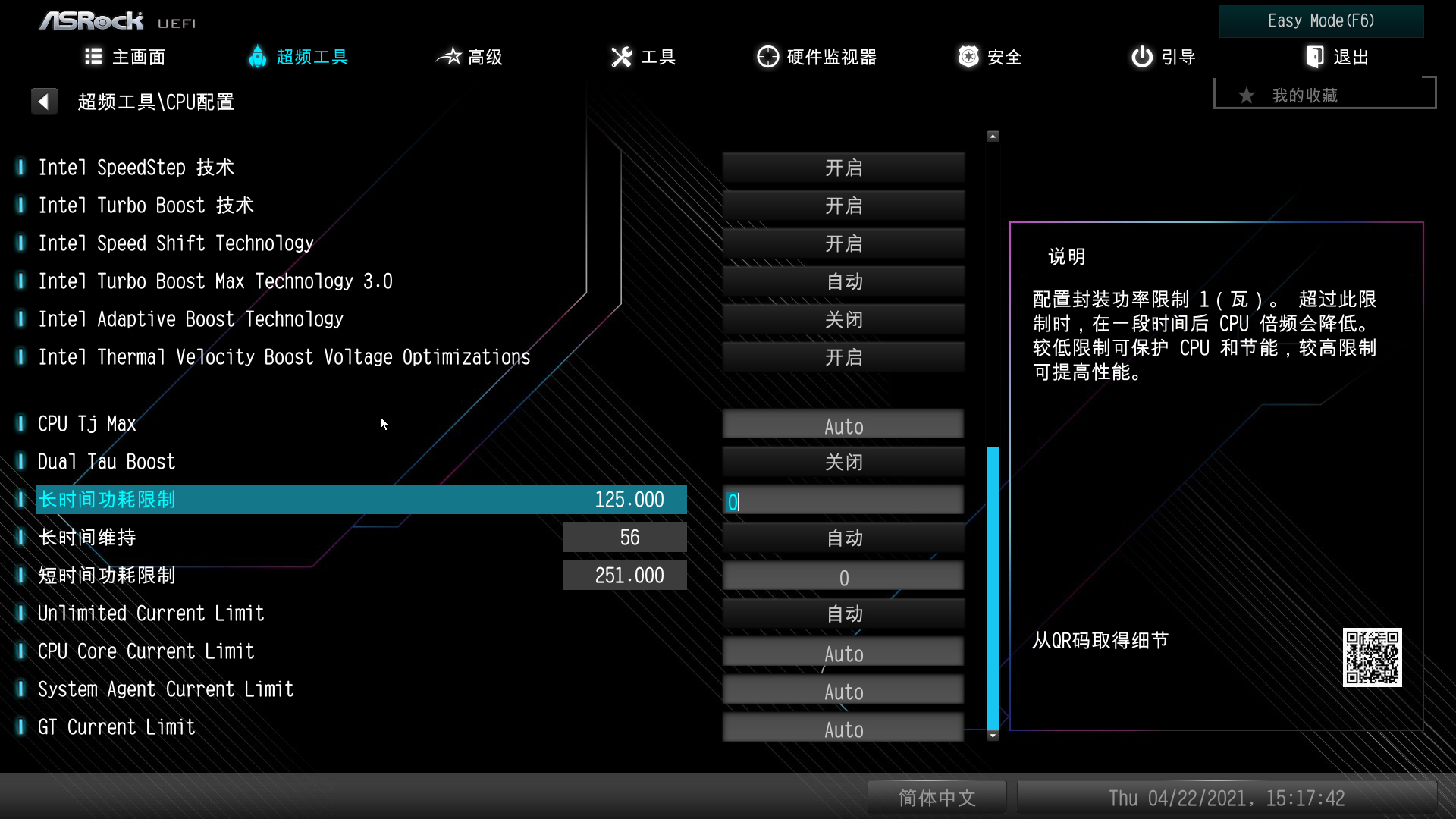Open CPU Core Current Limit Auto selector
This screenshot has width=1456, height=819.
tap(843, 652)
